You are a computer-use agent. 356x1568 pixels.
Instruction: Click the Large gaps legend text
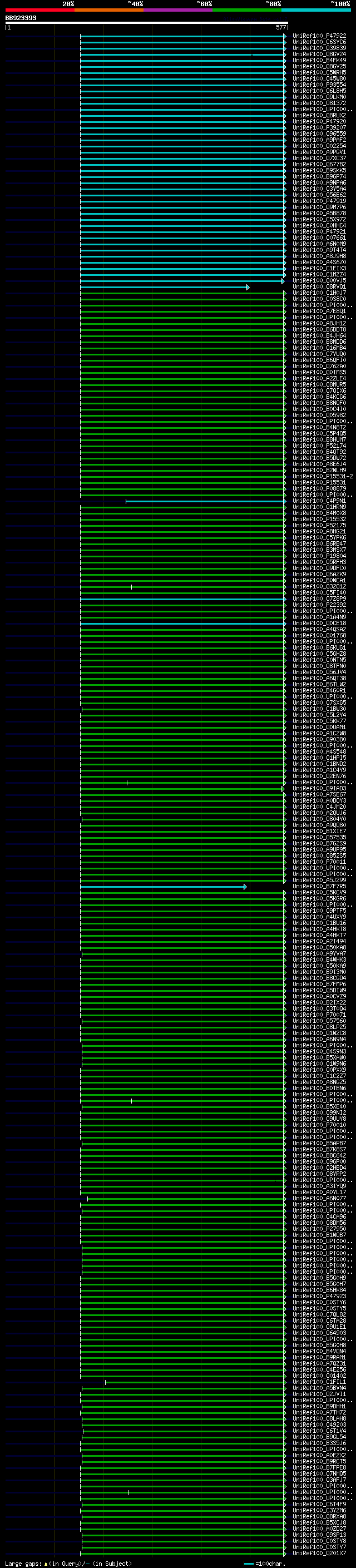pos(68,1564)
